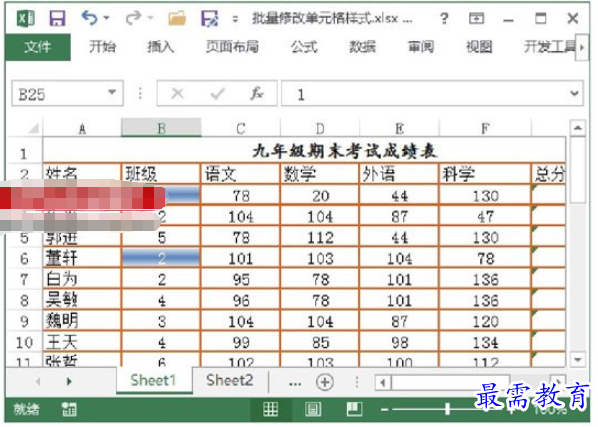This screenshot has width=598, height=427.
Task: Select column B header
Action: [x=161, y=128]
